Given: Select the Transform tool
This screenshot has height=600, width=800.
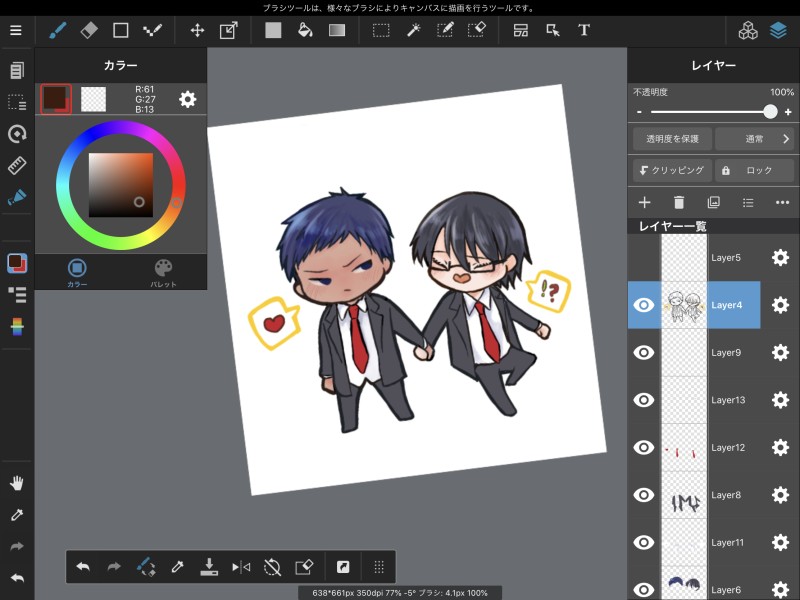Looking at the screenshot, I should 229,30.
